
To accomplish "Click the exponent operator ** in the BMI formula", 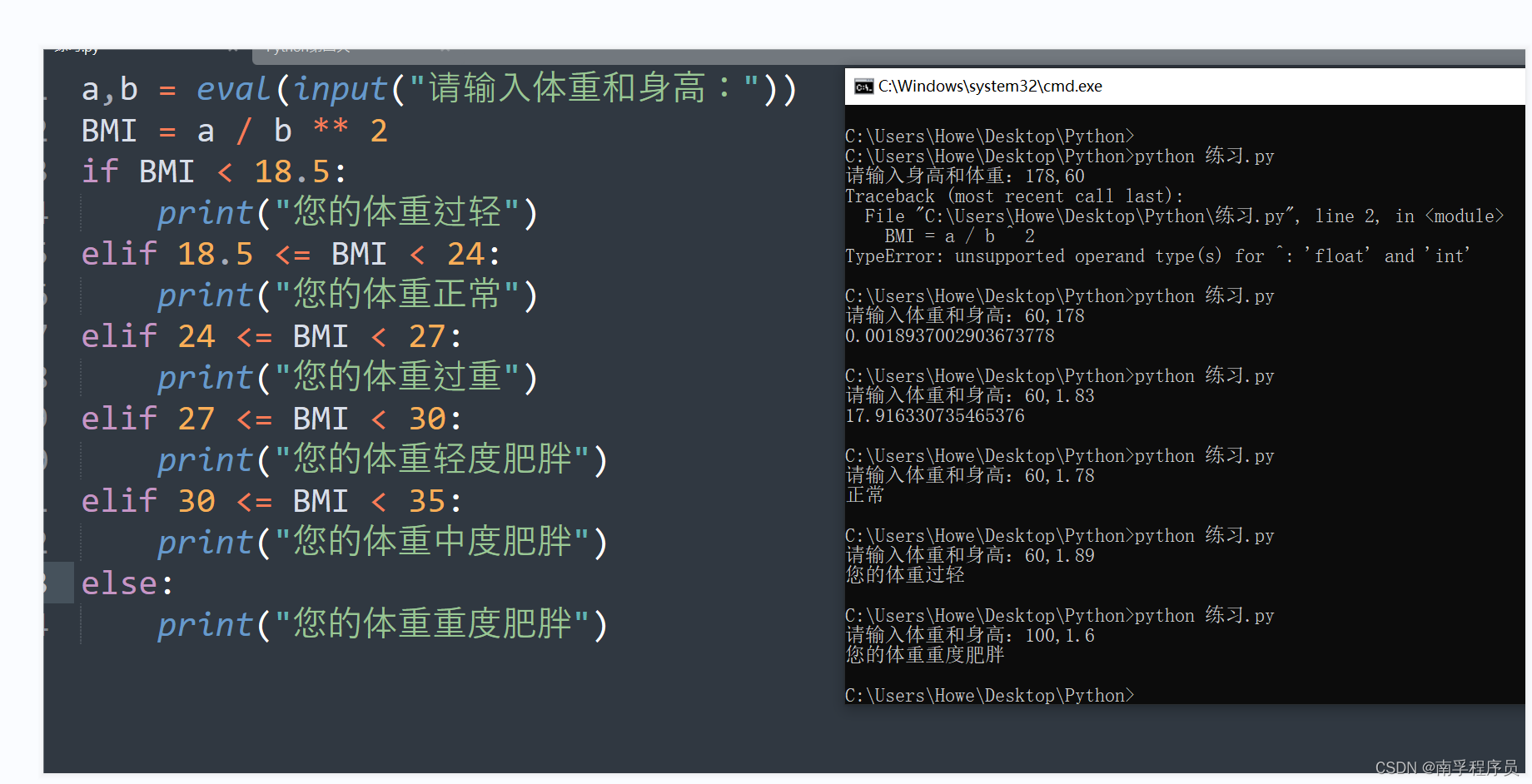I will 328,130.
